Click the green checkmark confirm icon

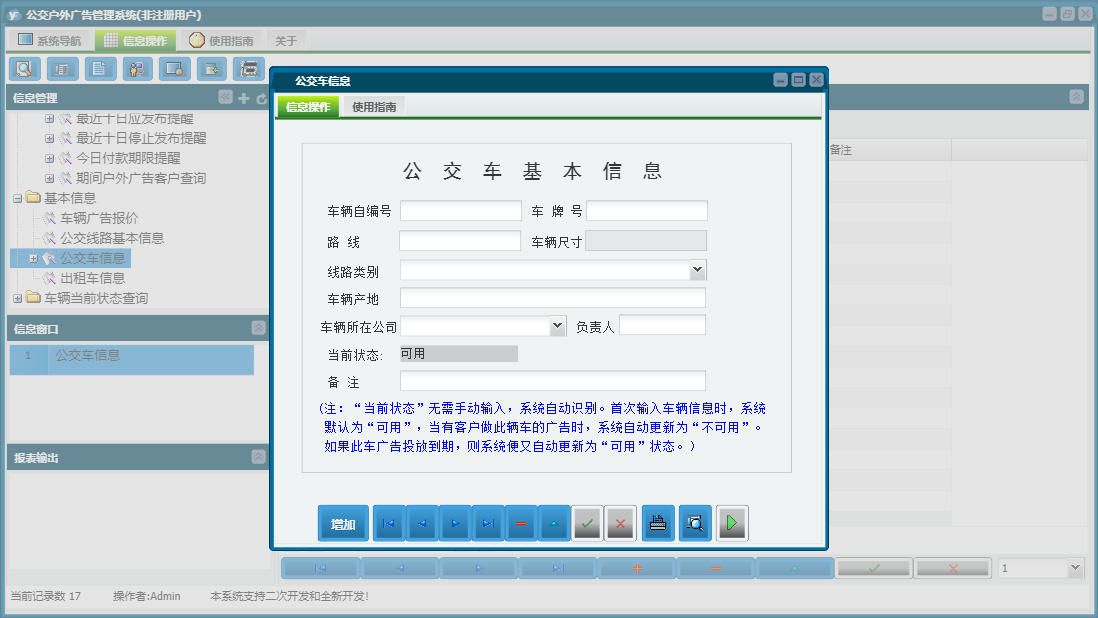pos(587,523)
